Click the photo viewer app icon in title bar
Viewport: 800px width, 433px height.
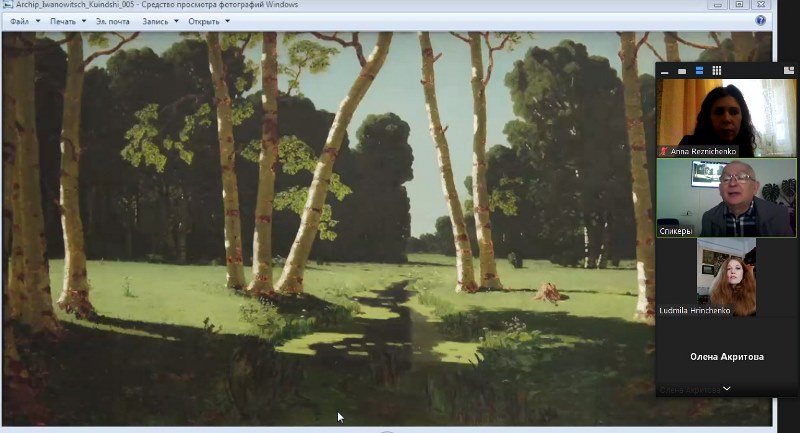click(8, 5)
